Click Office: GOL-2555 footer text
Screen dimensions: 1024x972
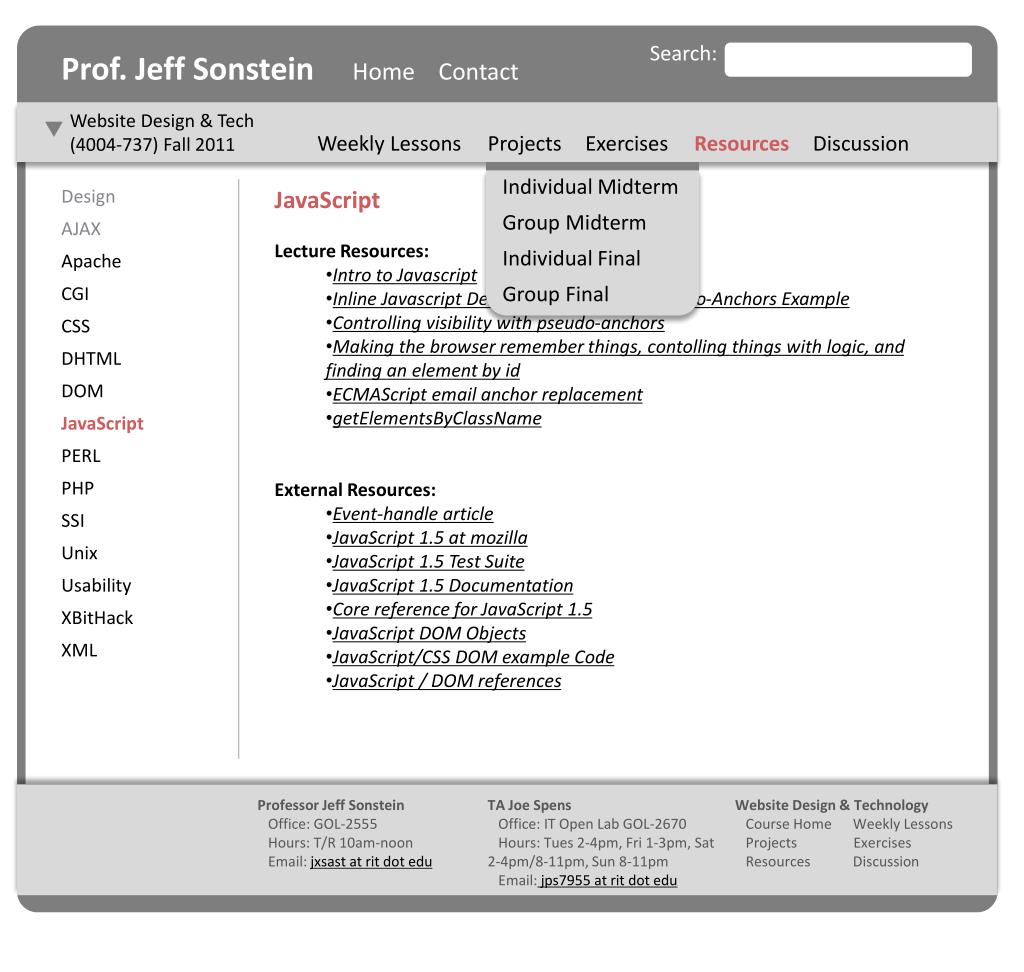(x=323, y=824)
